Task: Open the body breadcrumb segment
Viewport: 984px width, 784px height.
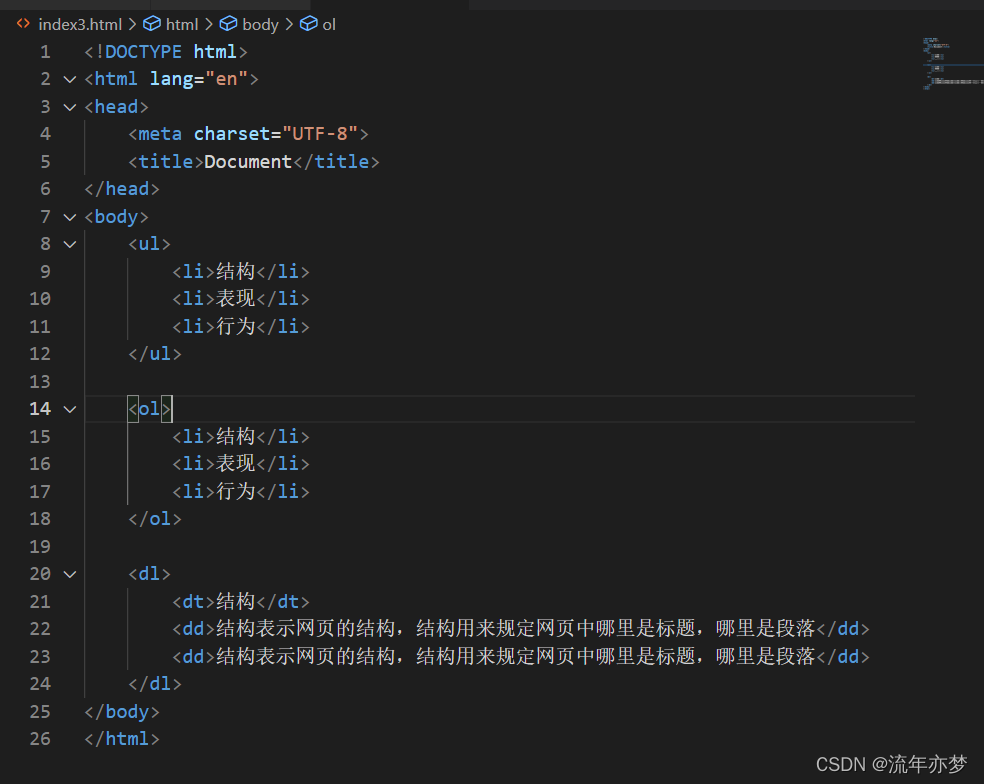Action: click(x=260, y=24)
